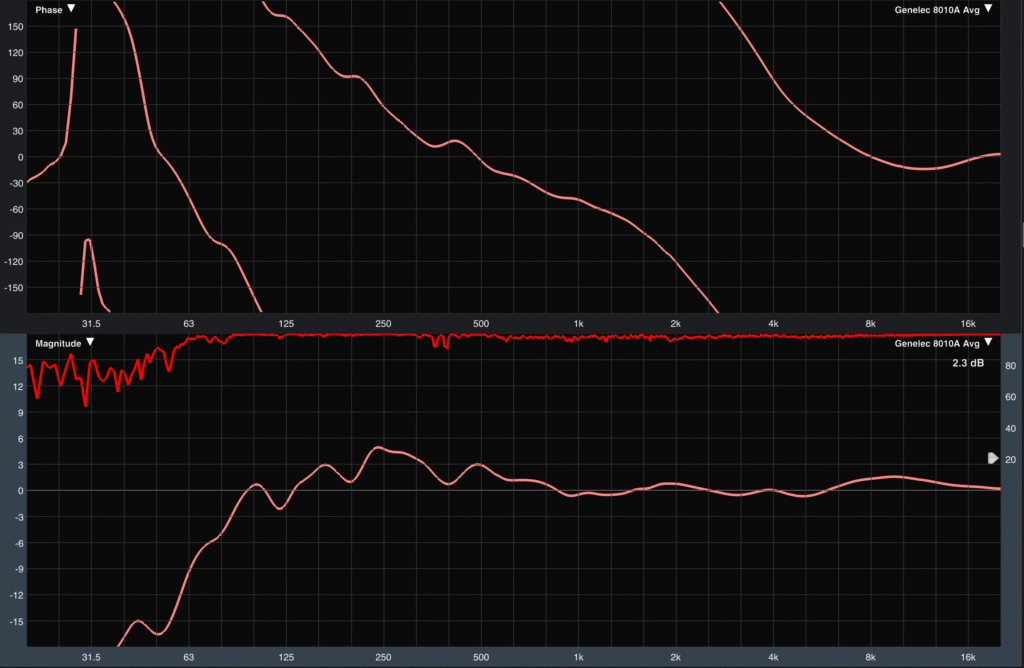
Task: Click the magnitude trace peak near 250 Hz
Action: coord(377,448)
